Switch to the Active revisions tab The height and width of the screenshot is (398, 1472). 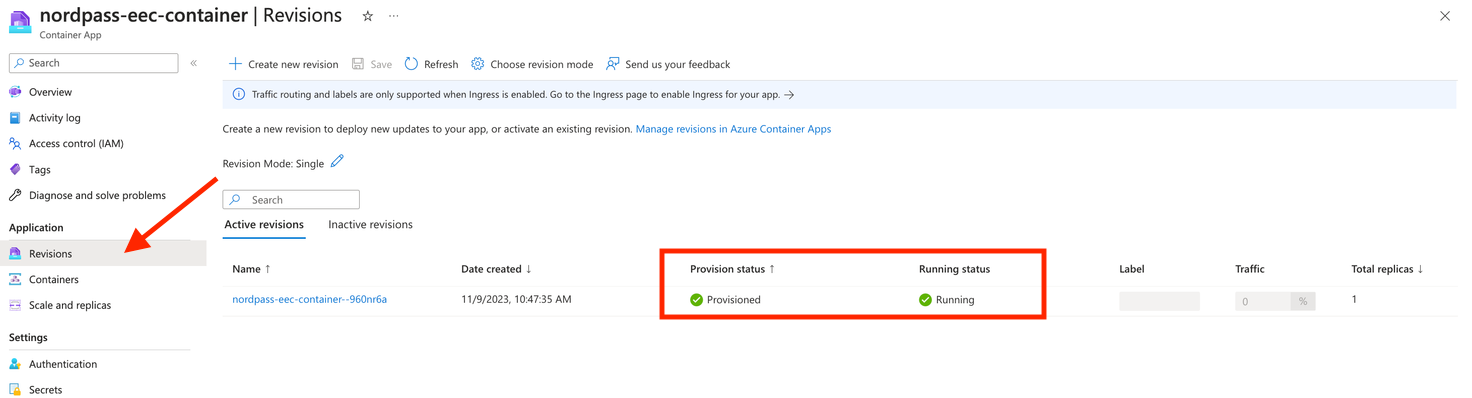264,225
